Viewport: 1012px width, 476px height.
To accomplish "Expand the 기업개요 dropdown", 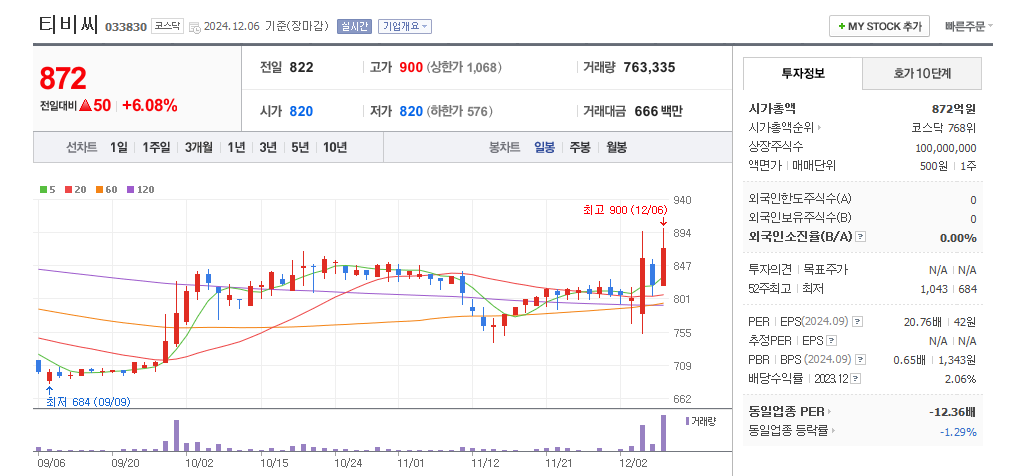I will pos(405,26).
